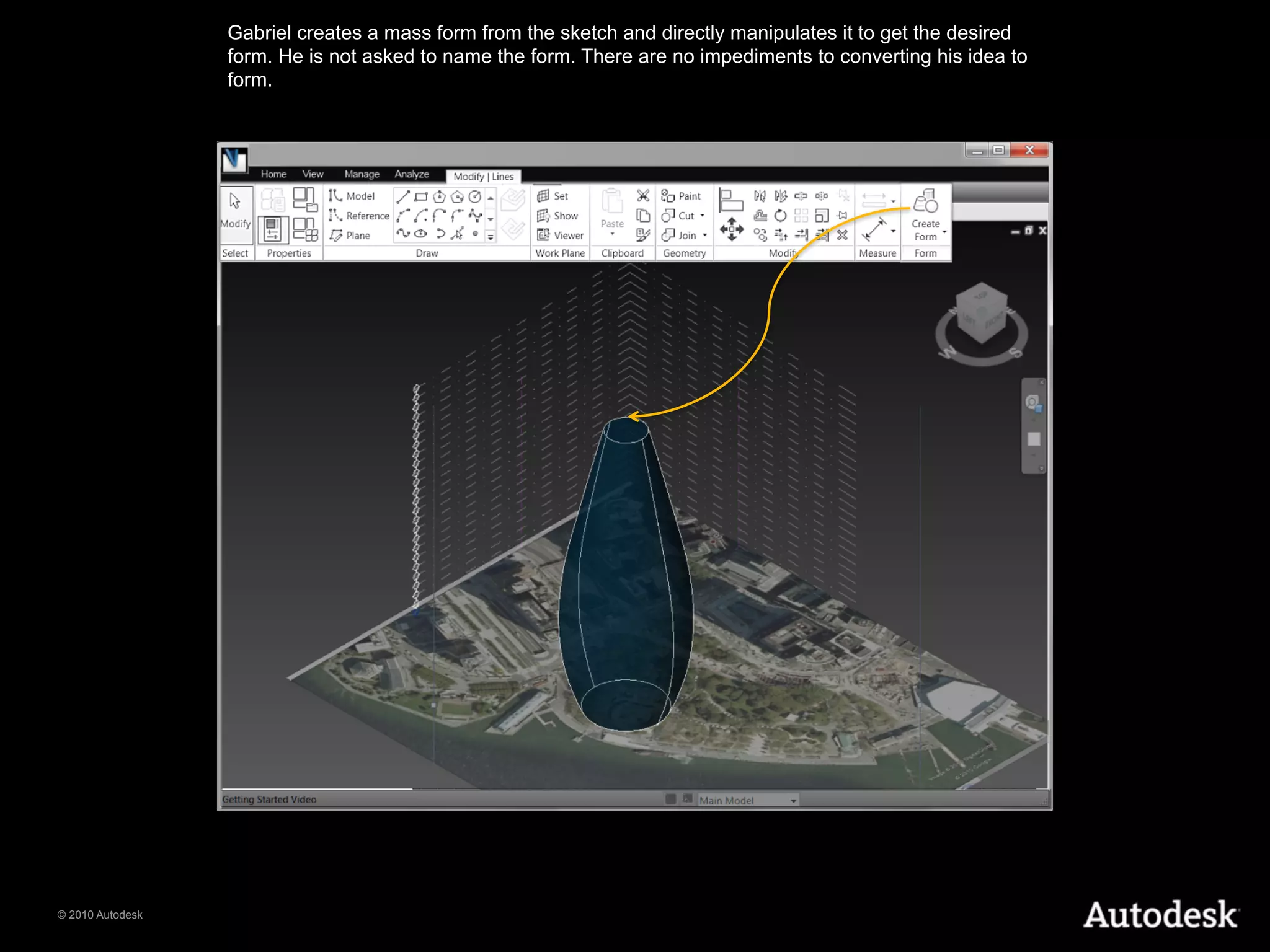Screen dimensions: 1270x952
Task: Toggle Reference line mode
Action: click(359, 216)
